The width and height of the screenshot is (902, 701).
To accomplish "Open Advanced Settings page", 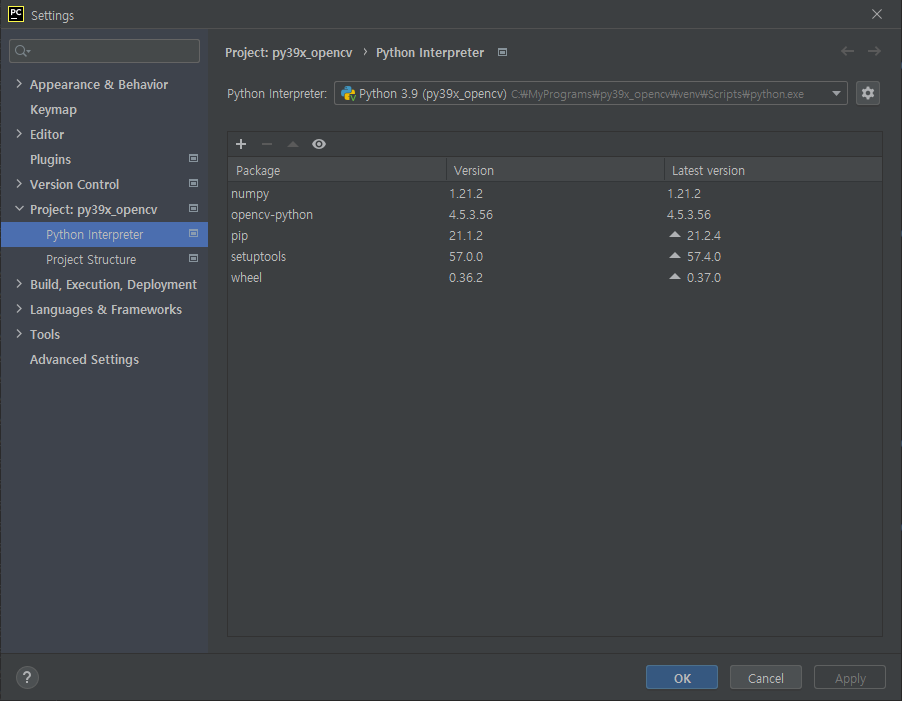I will 84,359.
